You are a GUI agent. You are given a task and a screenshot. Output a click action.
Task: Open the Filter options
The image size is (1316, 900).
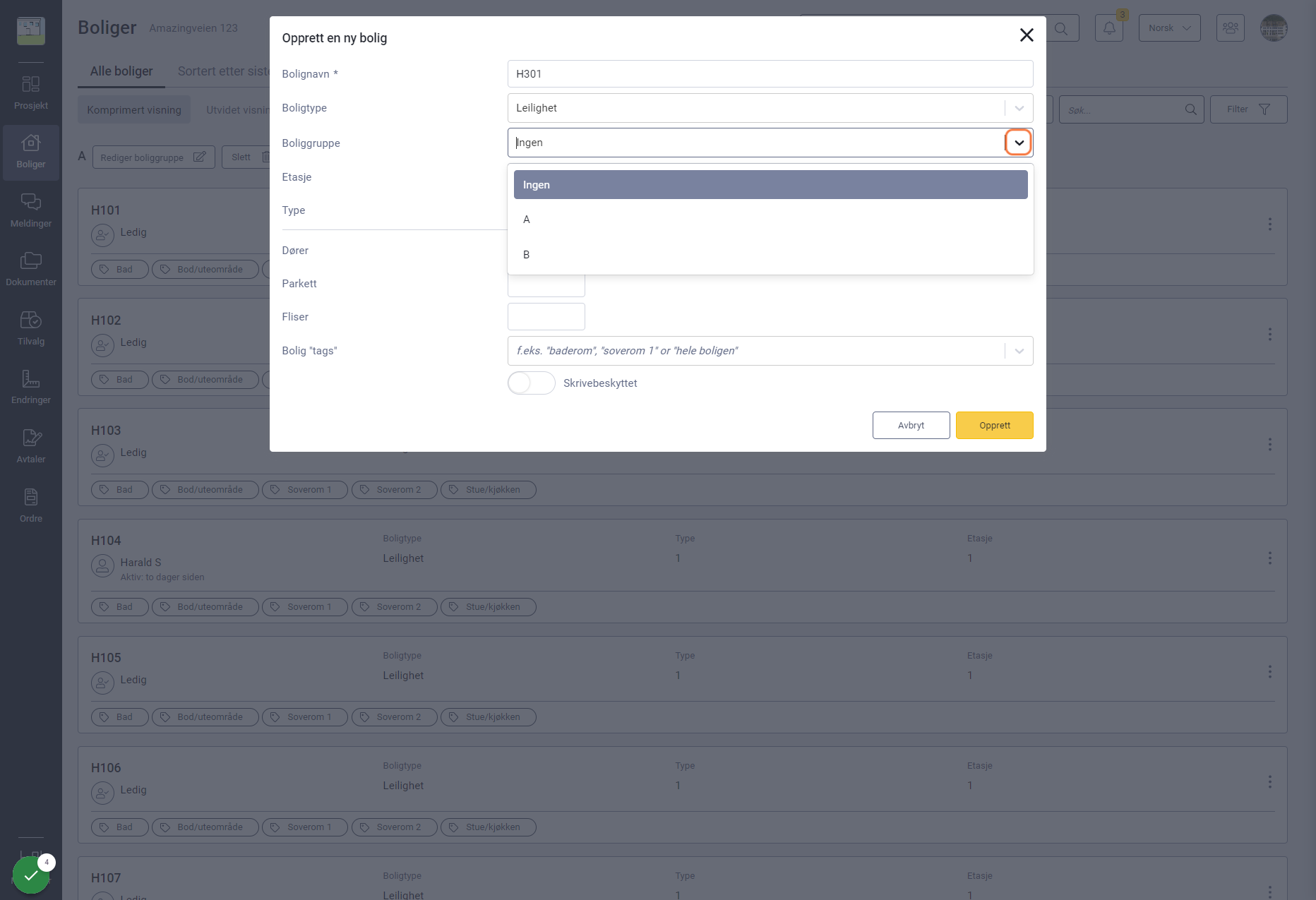click(x=1249, y=109)
